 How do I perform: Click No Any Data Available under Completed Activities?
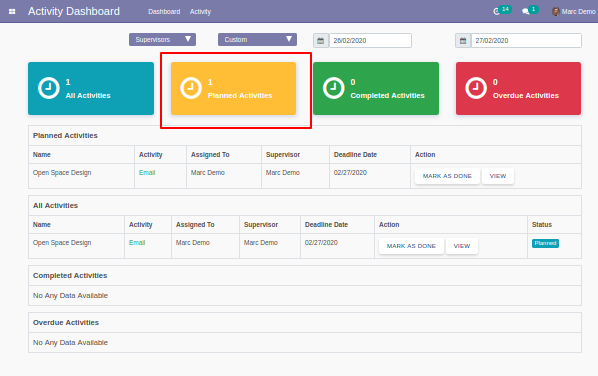(70, 296)
